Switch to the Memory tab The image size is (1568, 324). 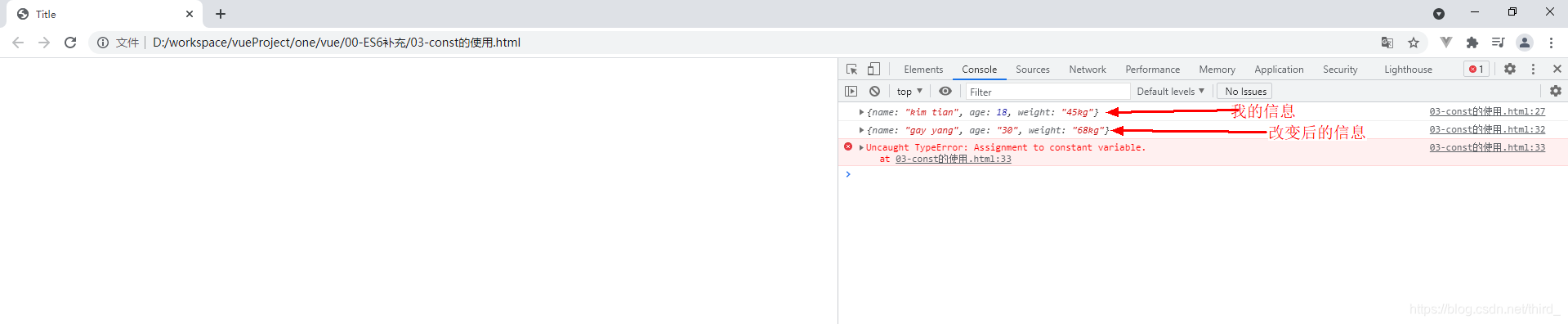[x=1217, y=70]
